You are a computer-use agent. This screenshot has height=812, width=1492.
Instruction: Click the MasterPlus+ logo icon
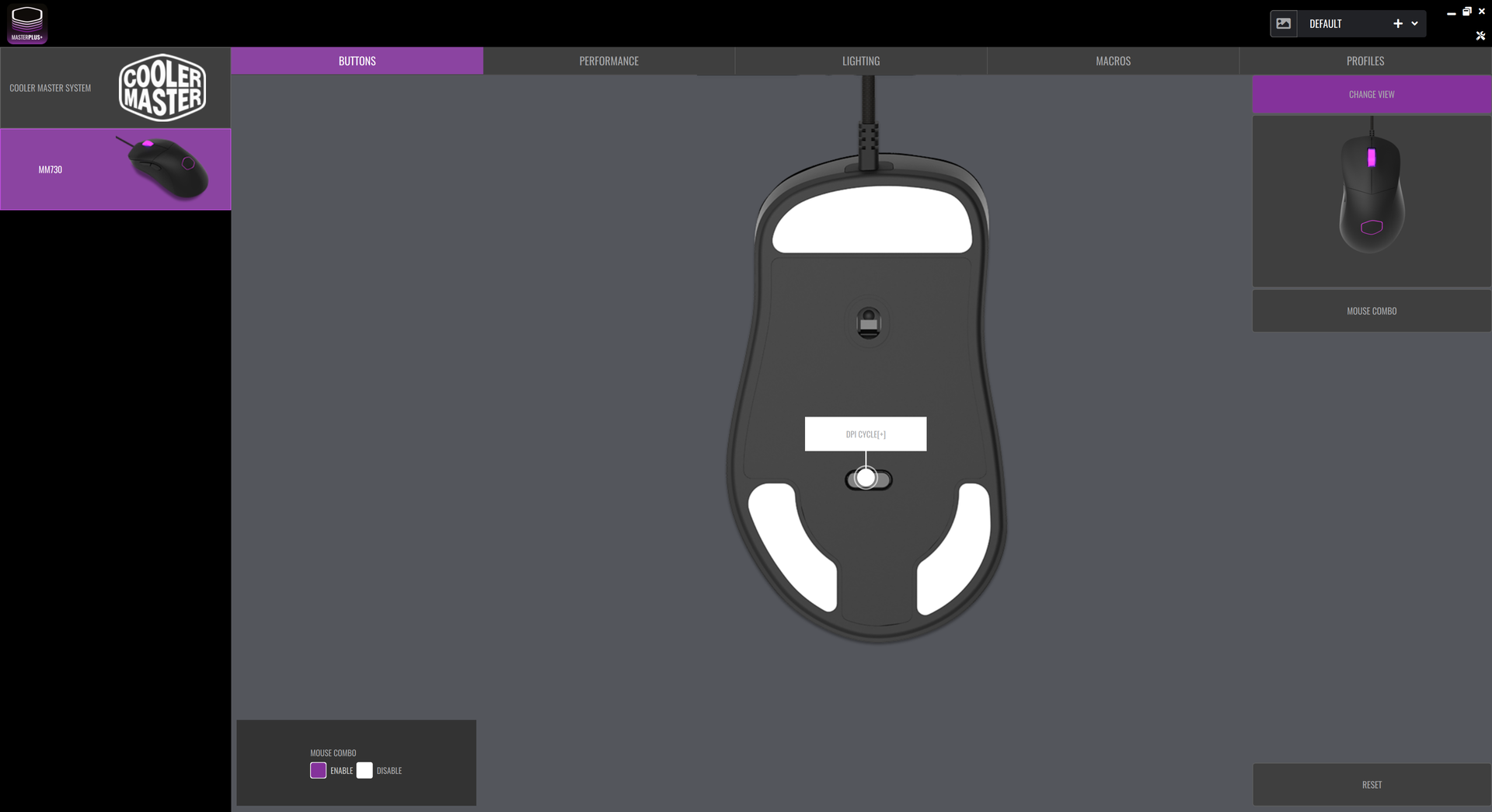pyautogui.click(x=27, y=23)
